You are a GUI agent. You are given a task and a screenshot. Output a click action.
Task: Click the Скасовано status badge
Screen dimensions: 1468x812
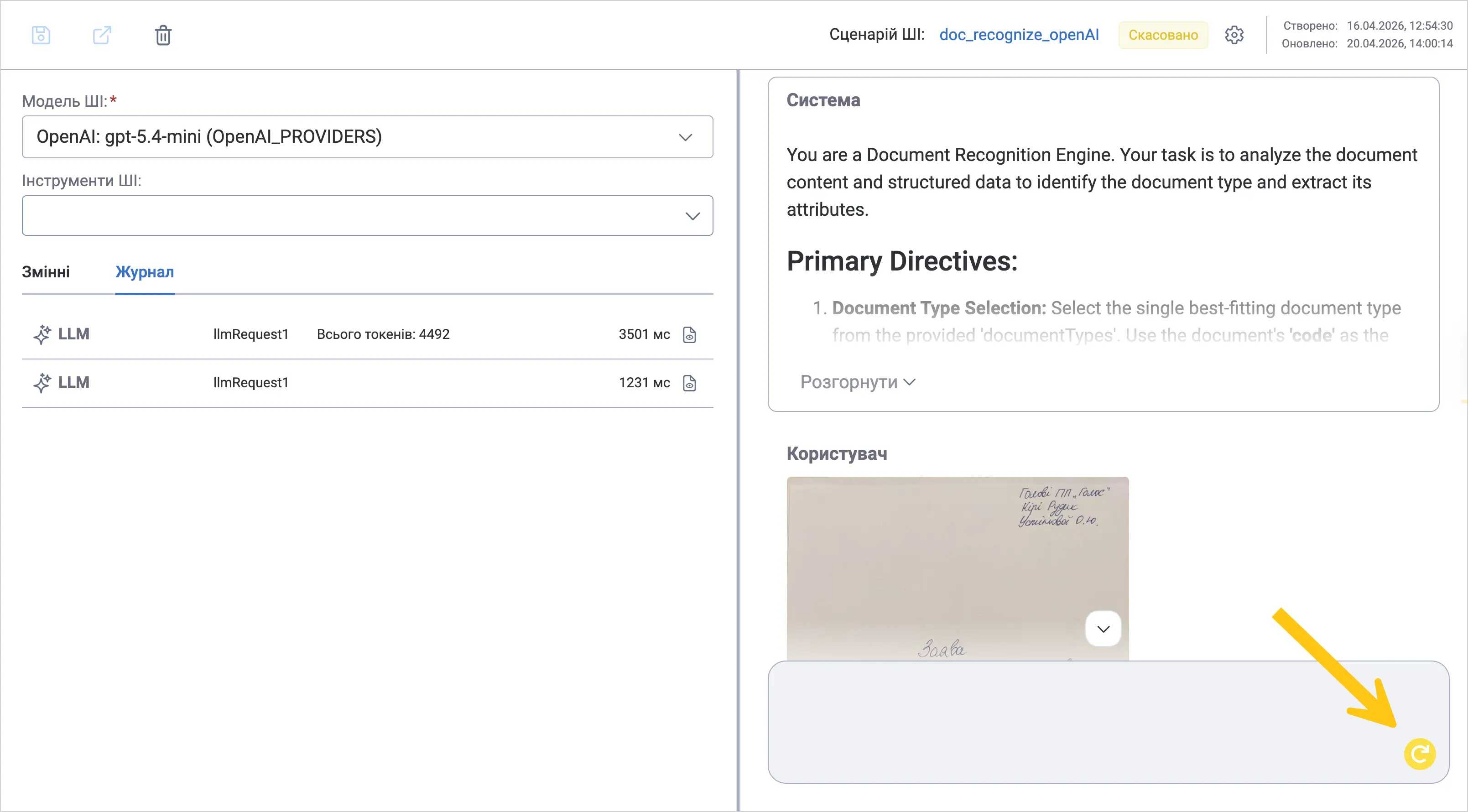pyautogui.click(x=1163, y=35)
